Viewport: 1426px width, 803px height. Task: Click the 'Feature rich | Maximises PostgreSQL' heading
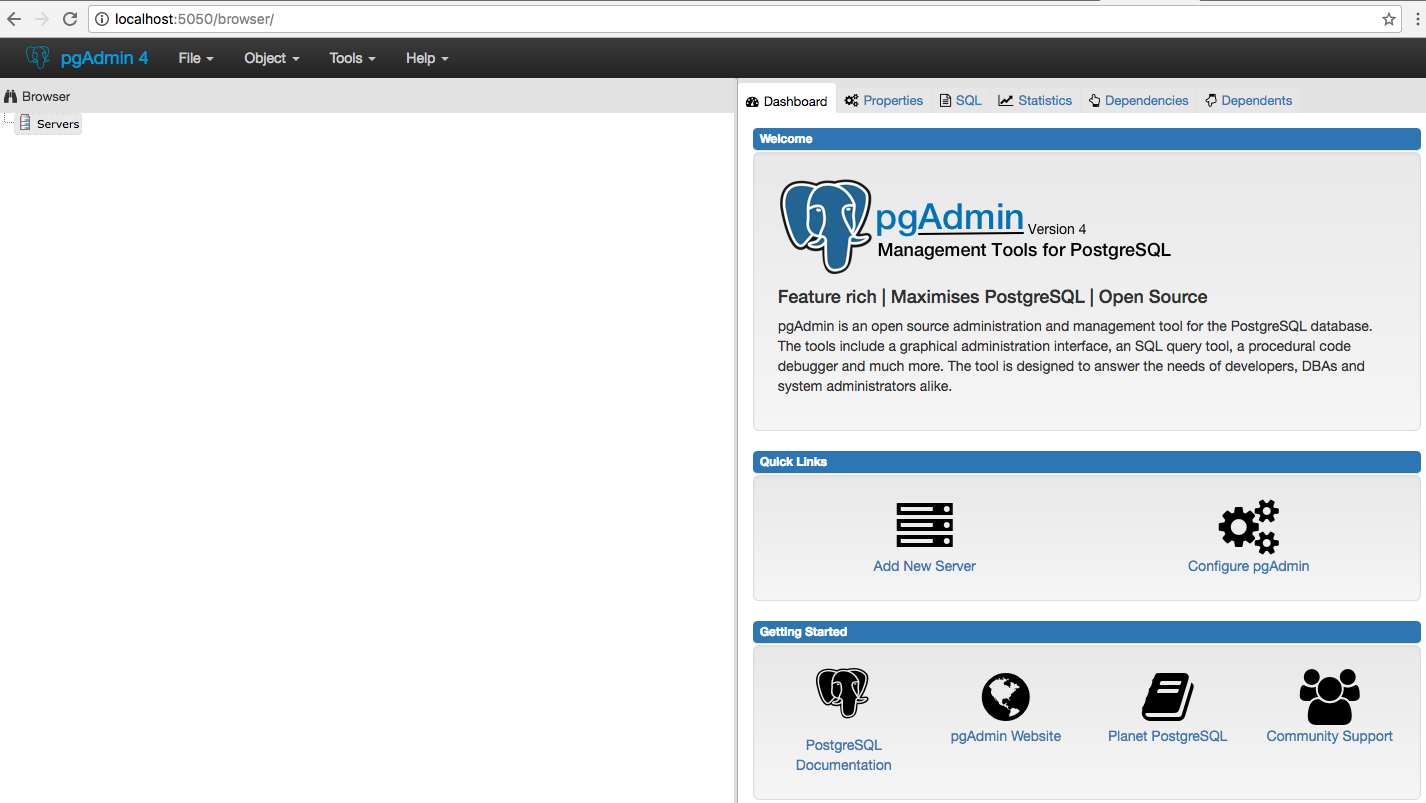(x=992, y=297)
